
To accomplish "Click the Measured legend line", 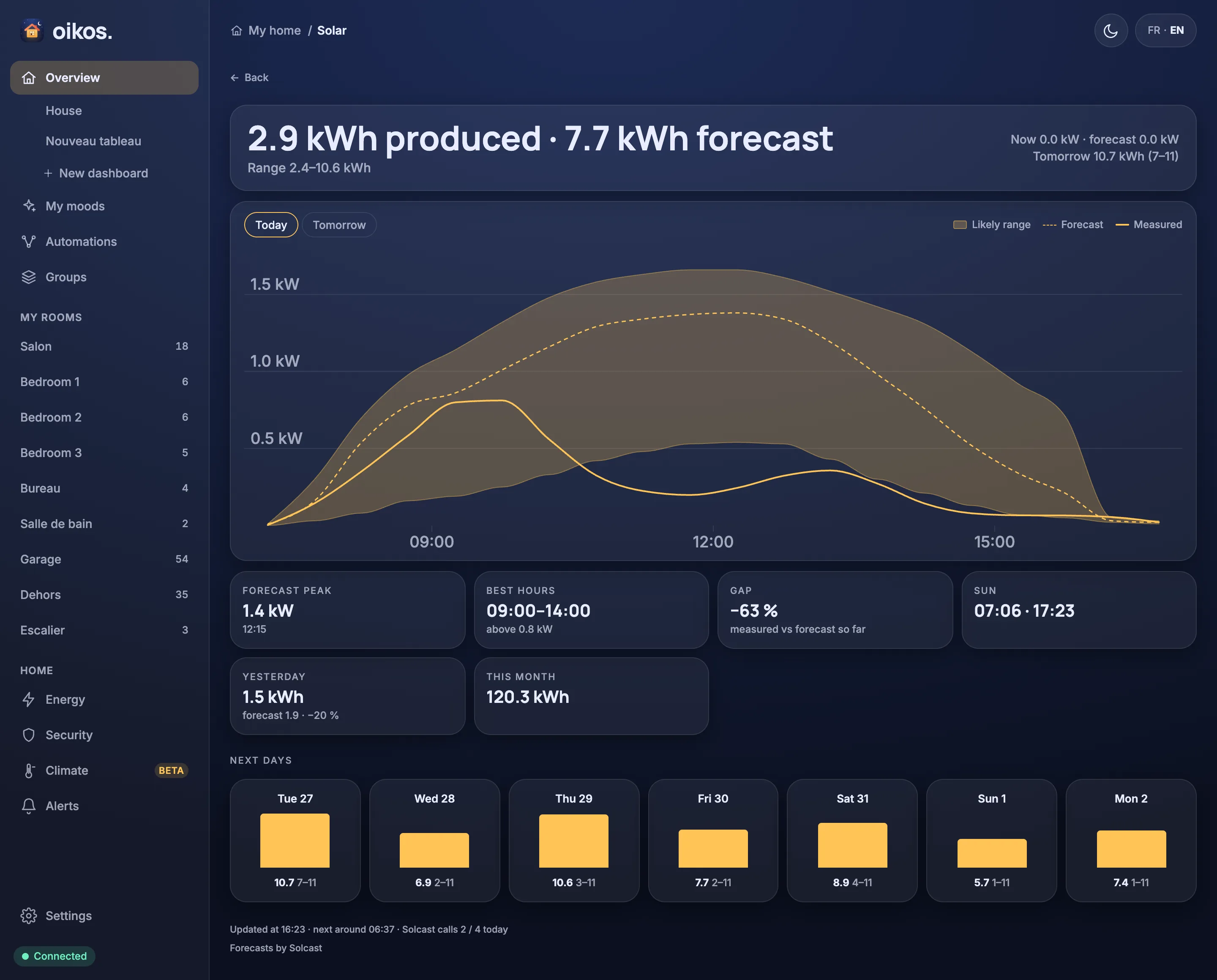I will pos(1122,225).
